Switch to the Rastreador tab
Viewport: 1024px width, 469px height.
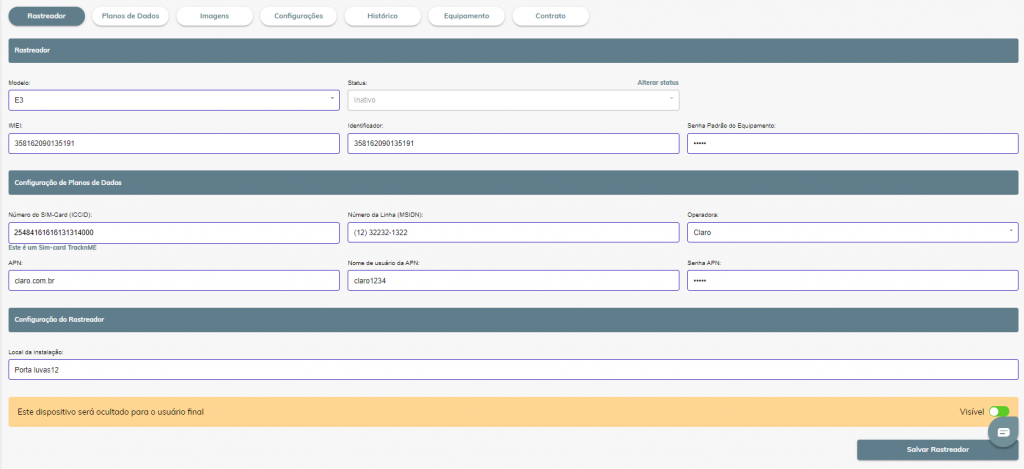point(46,16)
